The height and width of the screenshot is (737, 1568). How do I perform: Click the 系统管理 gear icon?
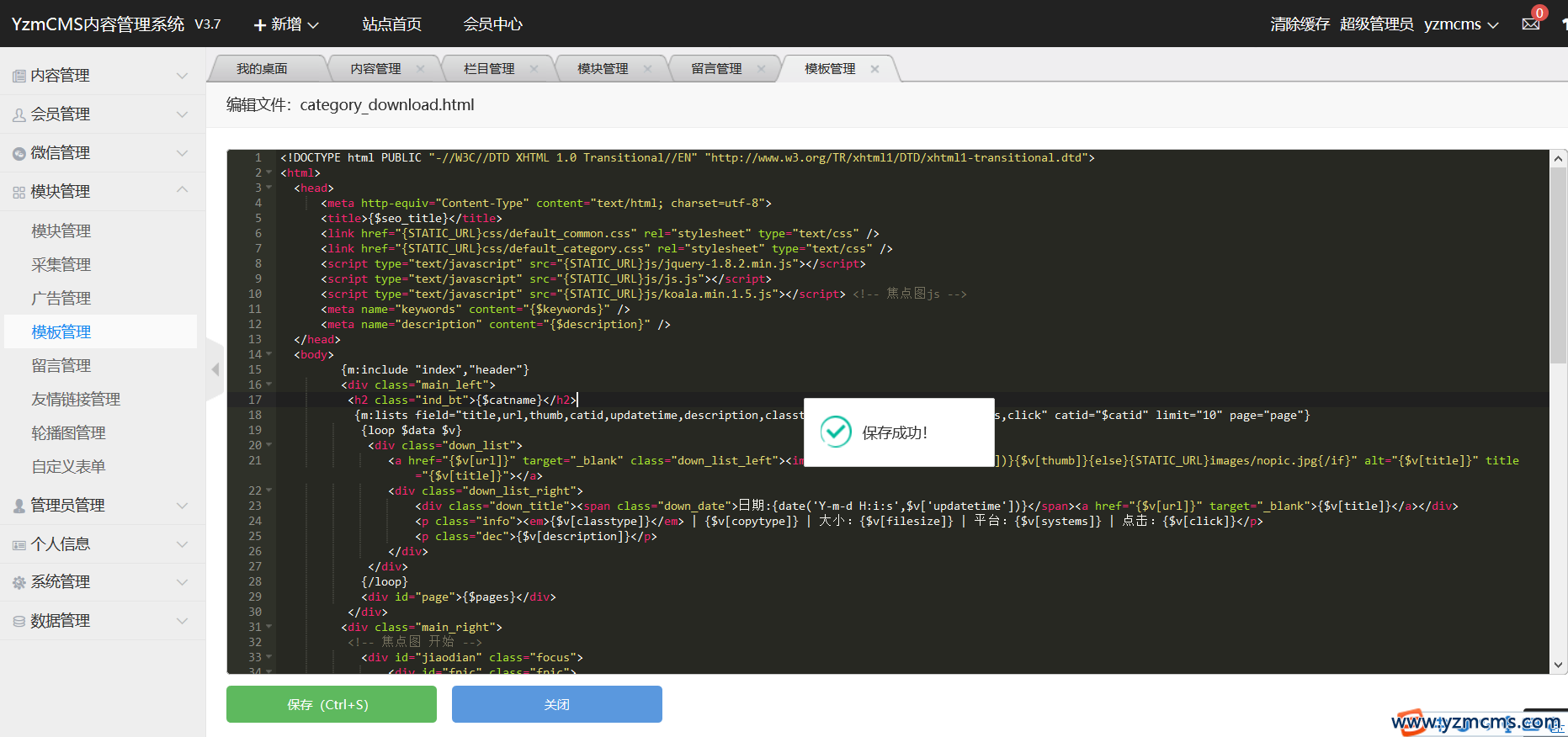click(19, 582)
